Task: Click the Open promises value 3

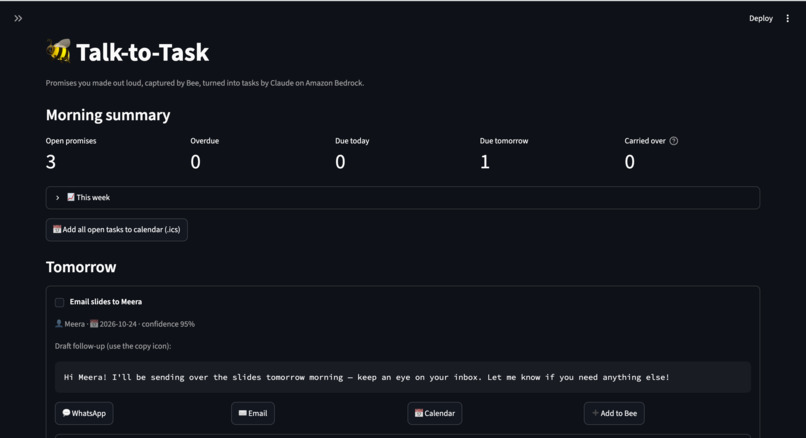Action: [50, 162]
